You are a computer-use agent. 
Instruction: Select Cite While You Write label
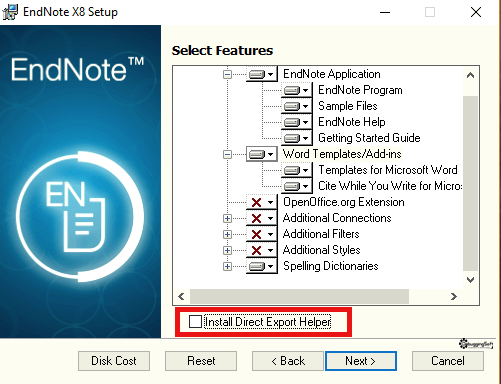point(390,186)
